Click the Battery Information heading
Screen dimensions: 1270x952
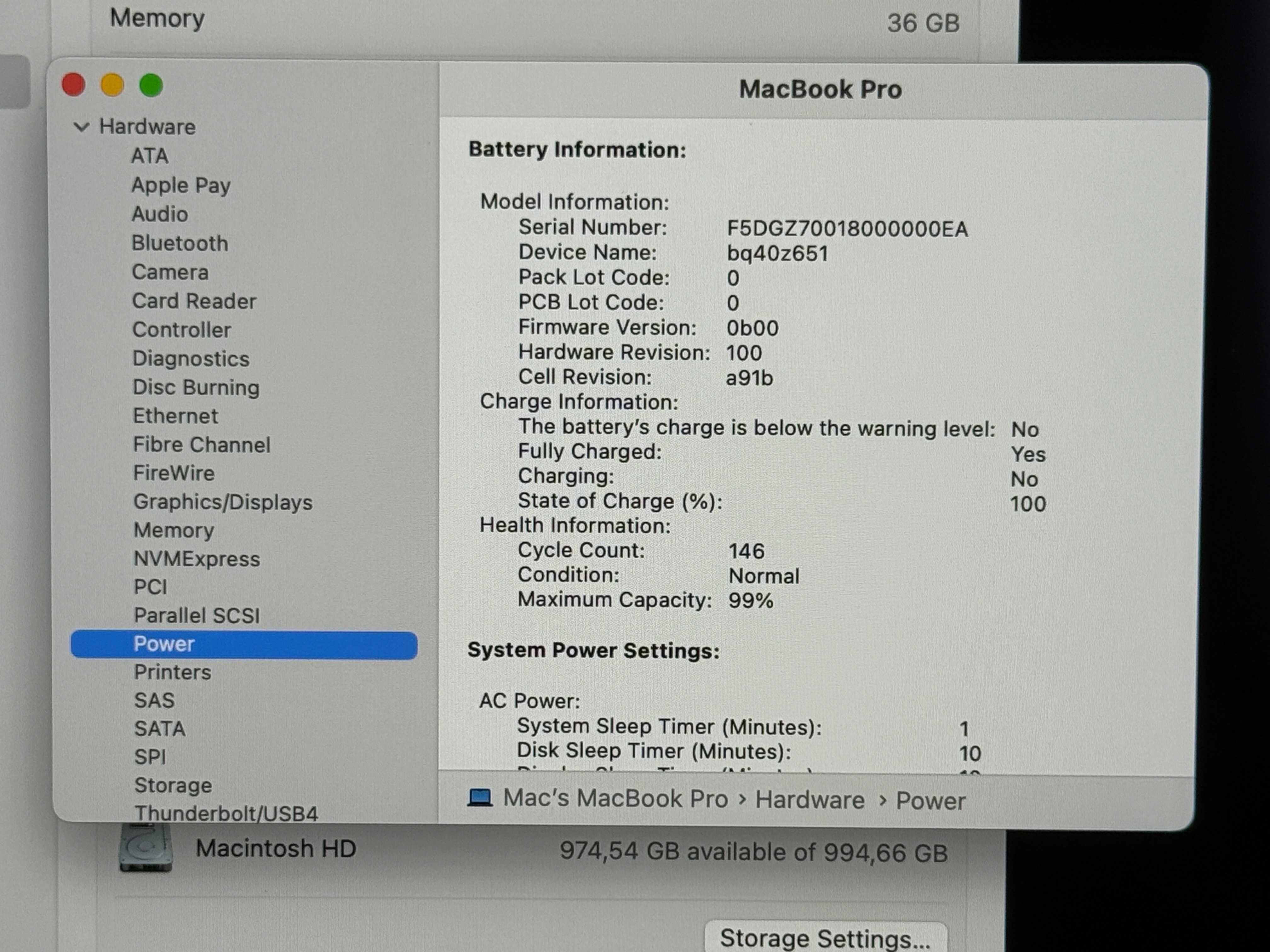pos(577,150)
